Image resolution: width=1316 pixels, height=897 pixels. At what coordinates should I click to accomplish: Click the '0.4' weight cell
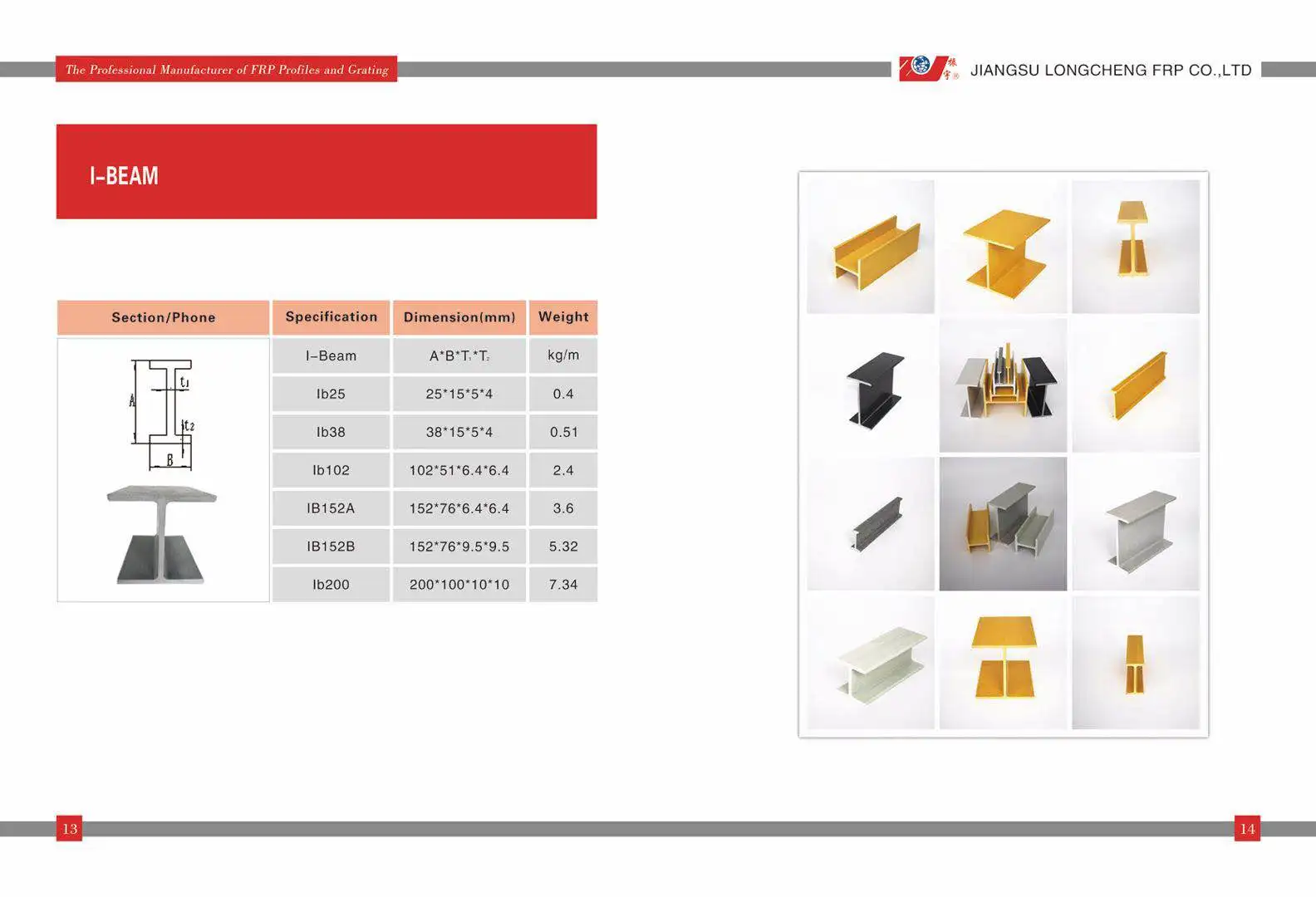click(563, 394)
